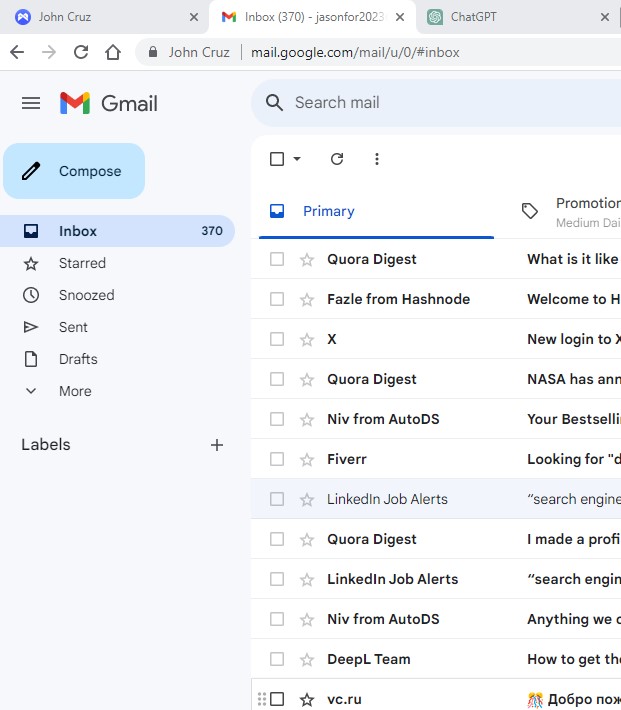Image resolution: width=621 pixels, height=710 pixels.
Task: Switch to John Cruz browser tab
Action: click(104, 17)
